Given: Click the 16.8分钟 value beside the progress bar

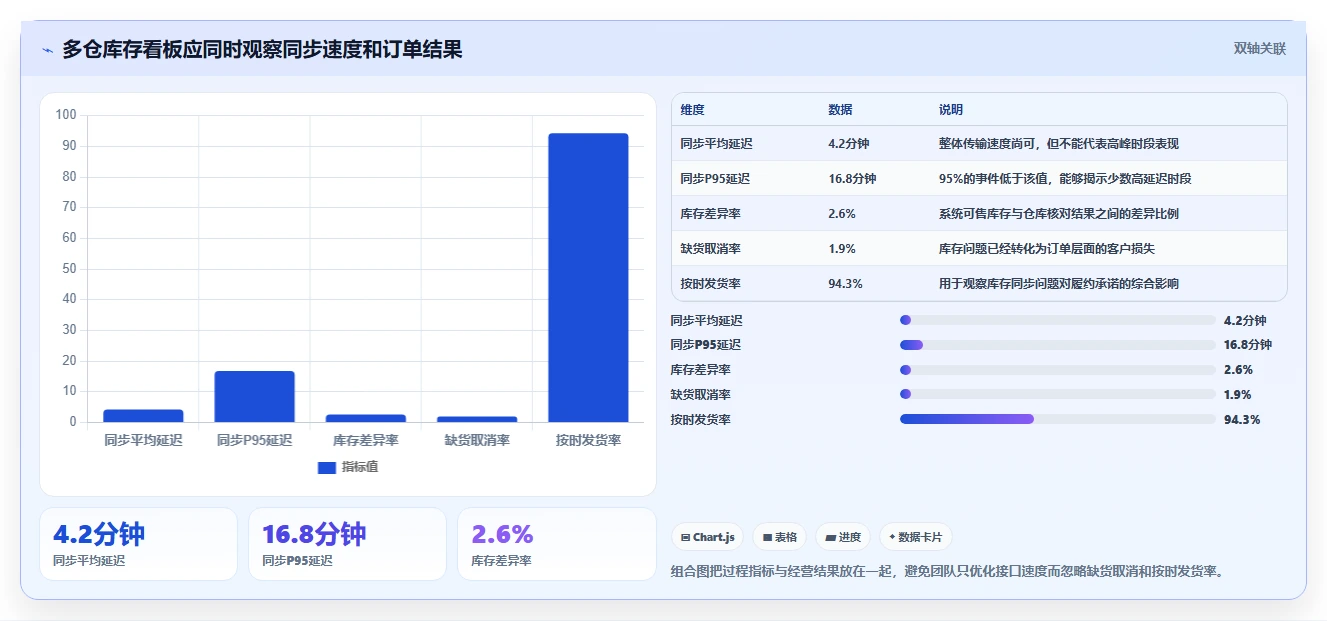Looking at the screenshot, I should 1248,345.
